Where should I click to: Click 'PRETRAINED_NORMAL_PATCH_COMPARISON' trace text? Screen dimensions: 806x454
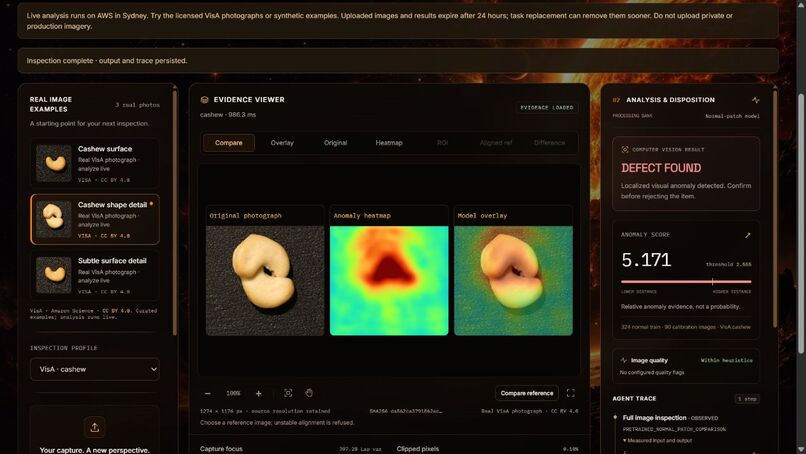coord(674,429)
